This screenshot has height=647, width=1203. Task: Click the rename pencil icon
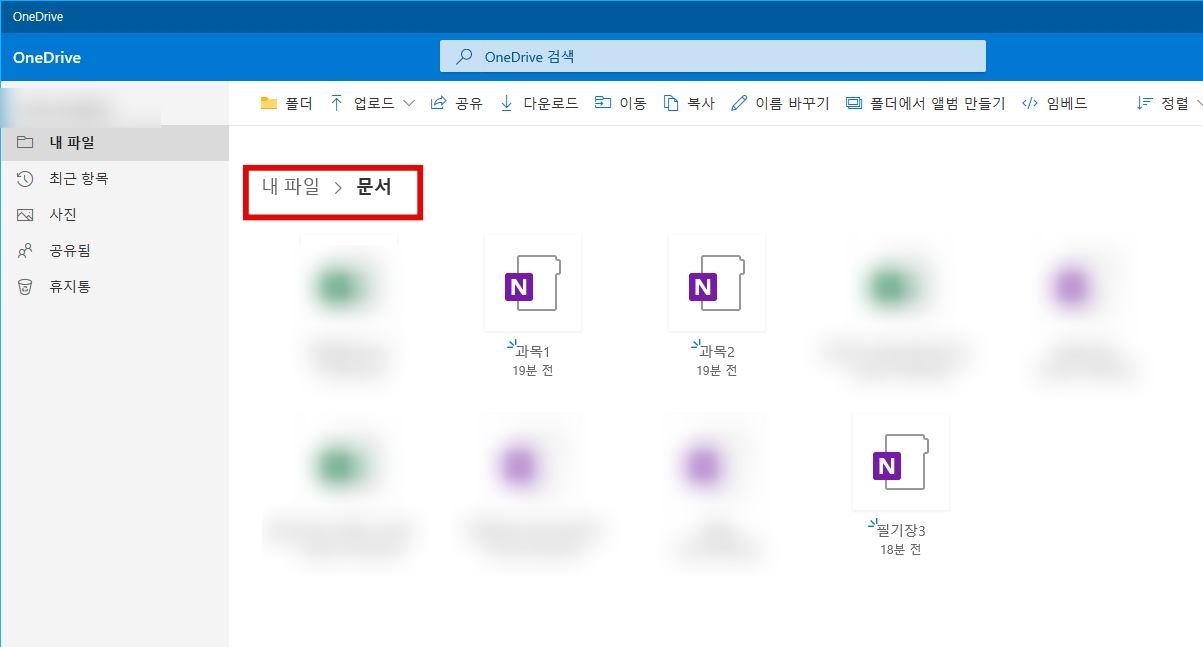pyautogui.click(x=739, y=103)
